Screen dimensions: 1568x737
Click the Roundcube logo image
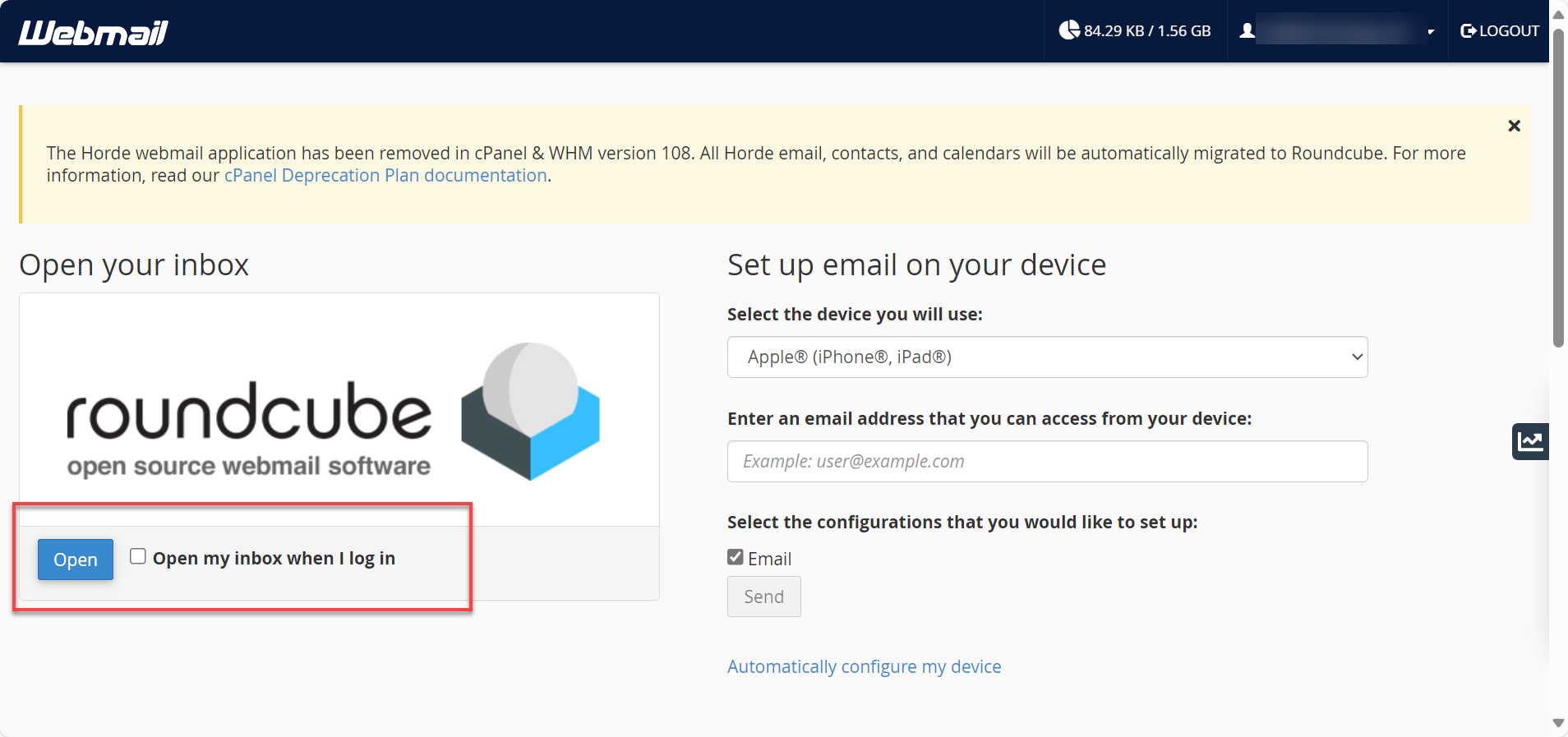click(334, 412)
